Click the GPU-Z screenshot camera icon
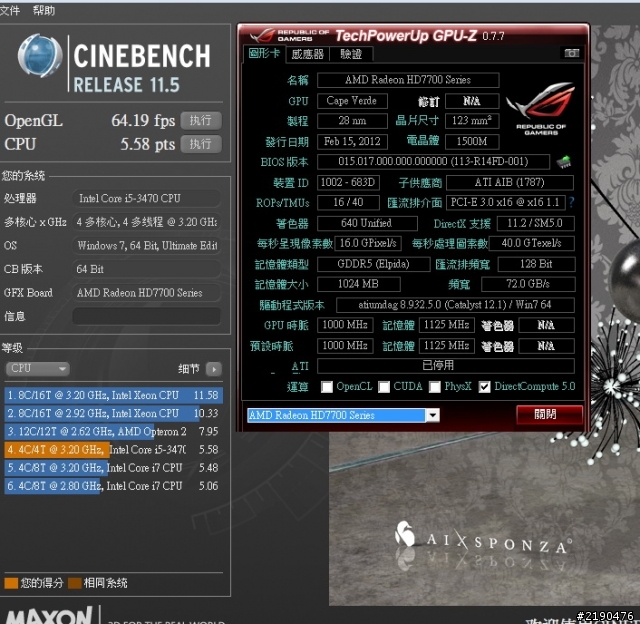 coord(571,53)
